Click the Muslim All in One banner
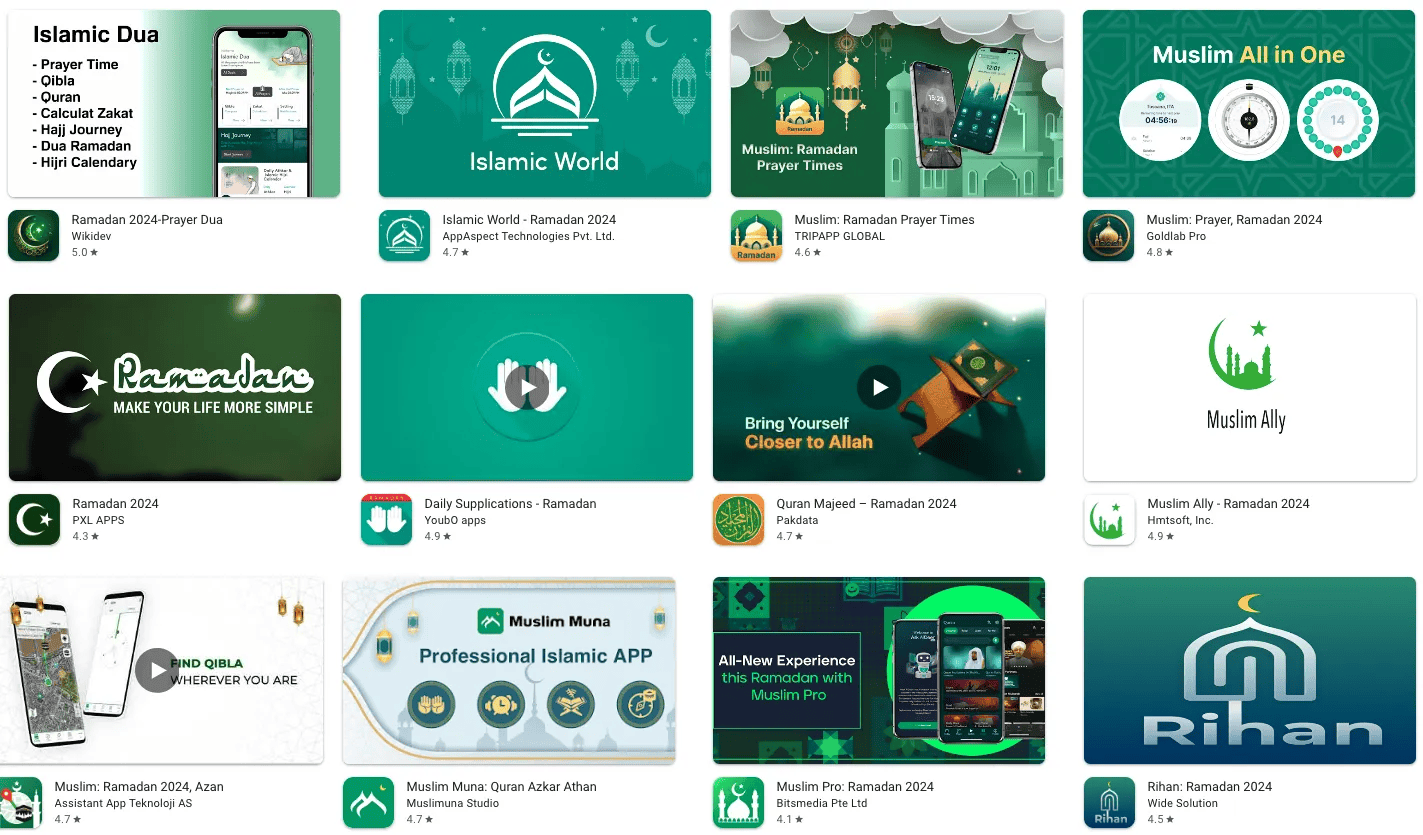Screen dimensions: 1423x835 [x=1249, y=104]
